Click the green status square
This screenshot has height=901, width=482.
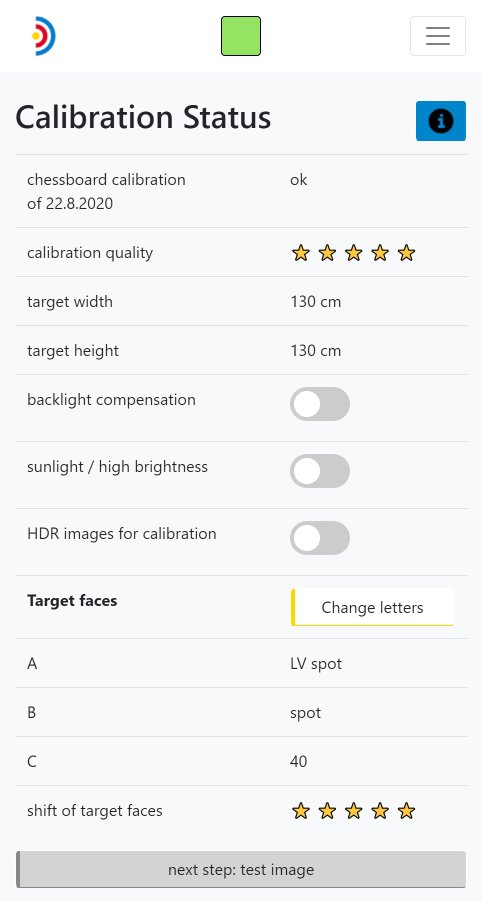(241, 36)
